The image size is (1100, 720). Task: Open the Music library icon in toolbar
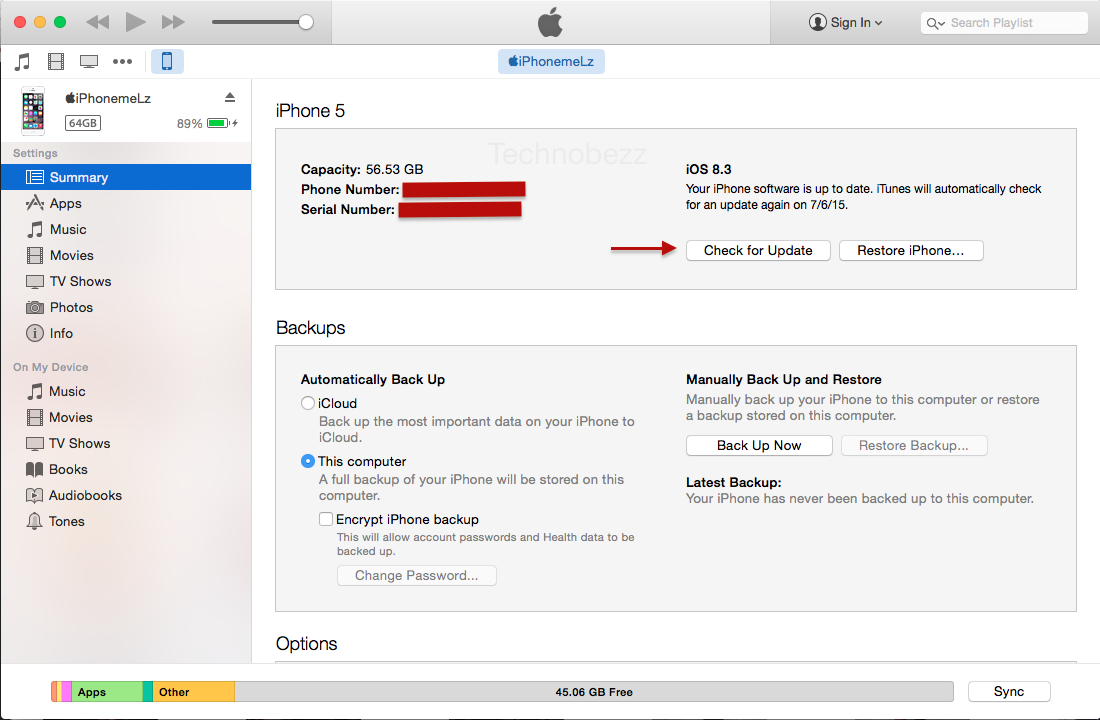pyautogui.click(x=22, y=62)
